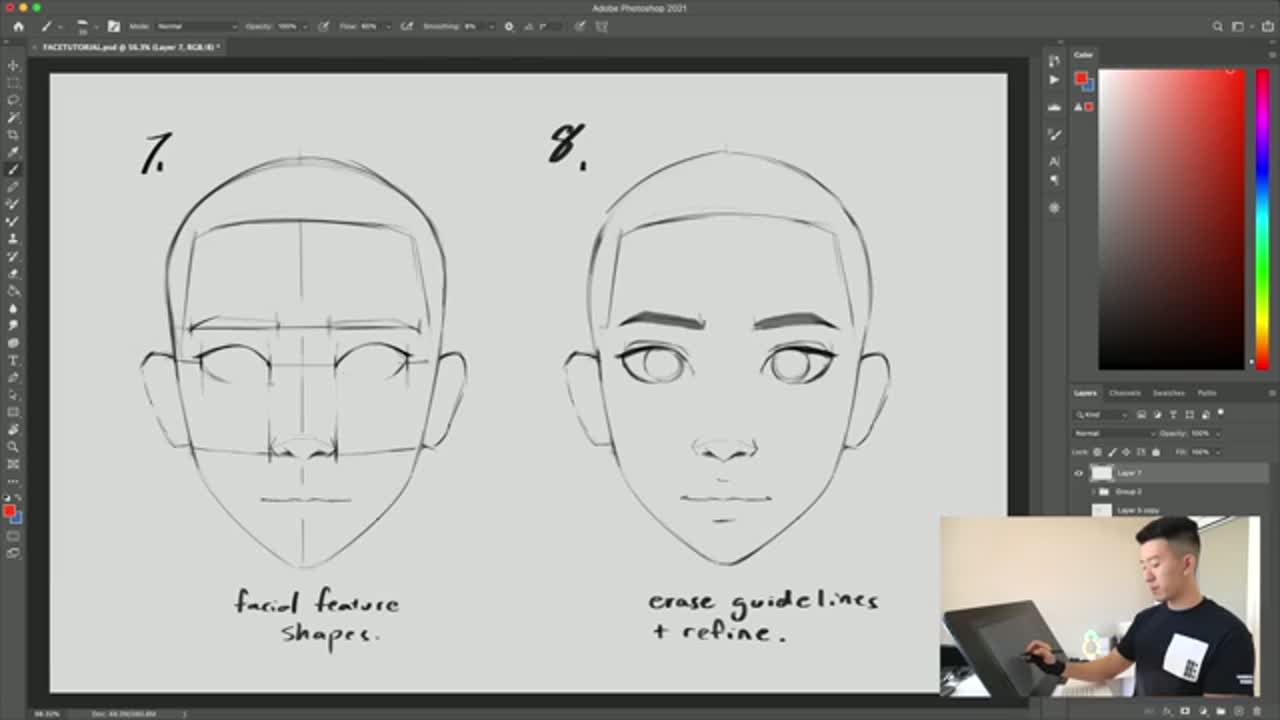This screenshot has height=720, width=1280.
Task: Select the Lasso tool
Action: [x=13, y=100]
